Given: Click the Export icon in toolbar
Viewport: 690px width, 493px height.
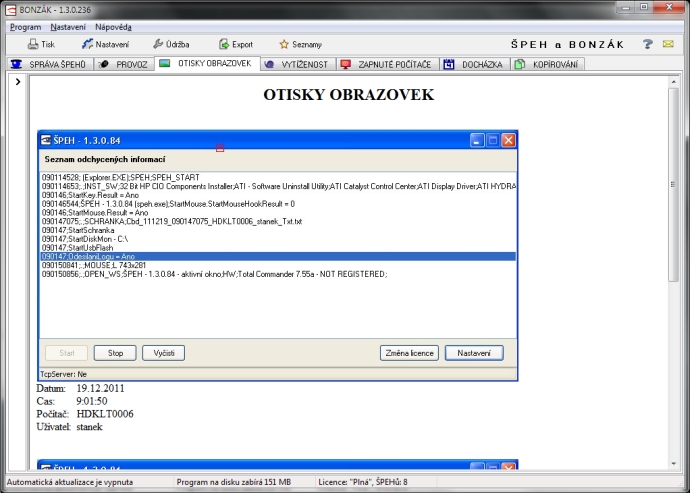Looking at the screenshot, I should click(x=224, y=44).
